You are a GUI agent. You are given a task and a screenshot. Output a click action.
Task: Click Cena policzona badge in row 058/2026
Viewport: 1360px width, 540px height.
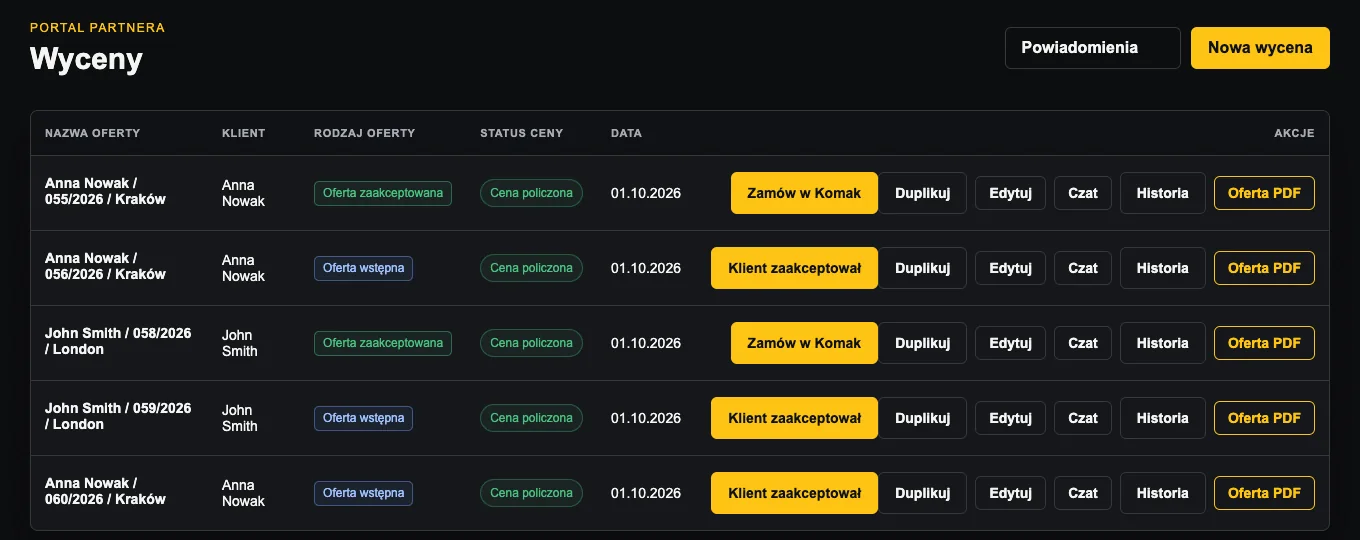coord(531,343)
